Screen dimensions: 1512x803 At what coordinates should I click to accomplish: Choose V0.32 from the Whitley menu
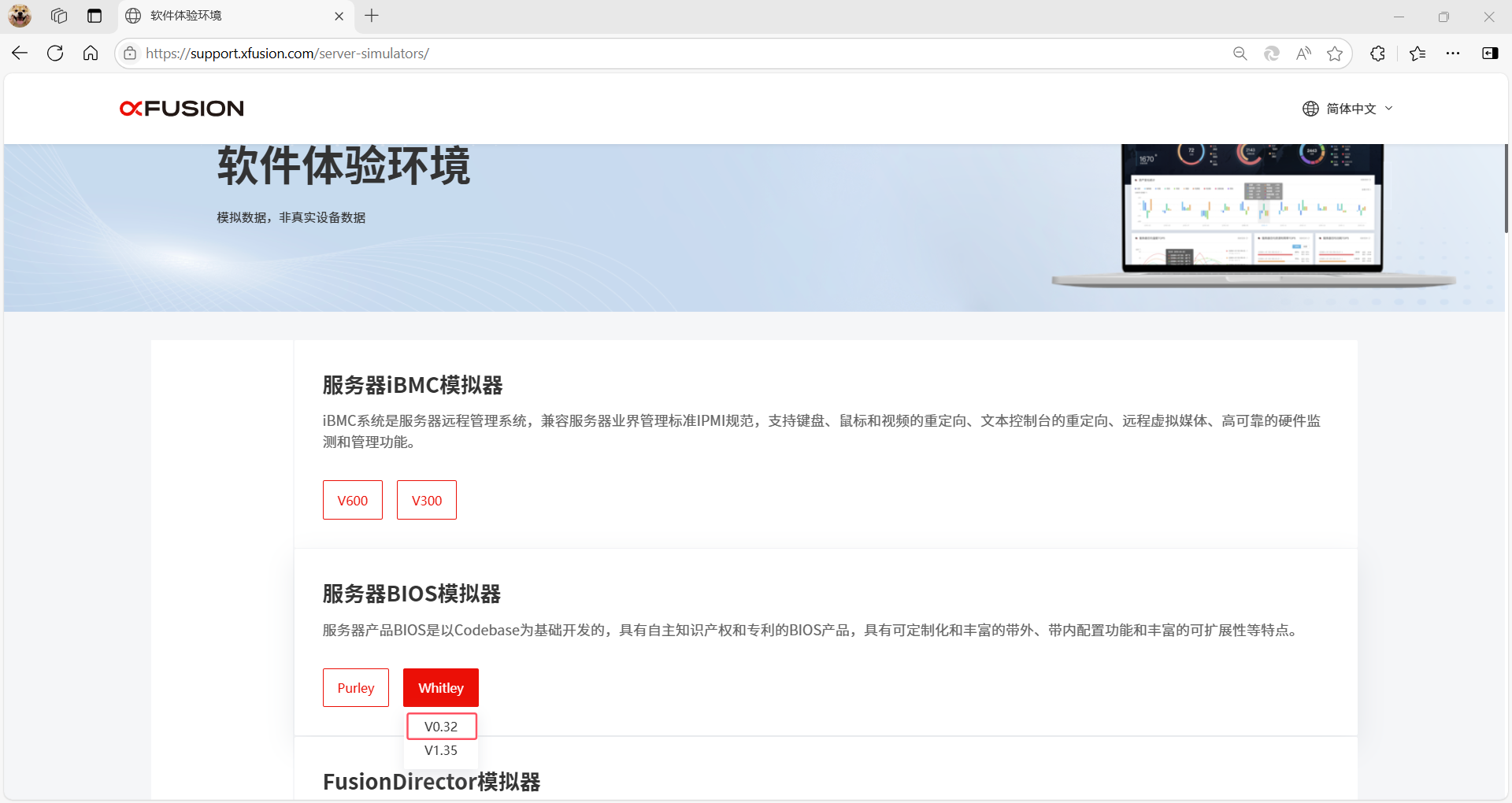coord(441,726)
